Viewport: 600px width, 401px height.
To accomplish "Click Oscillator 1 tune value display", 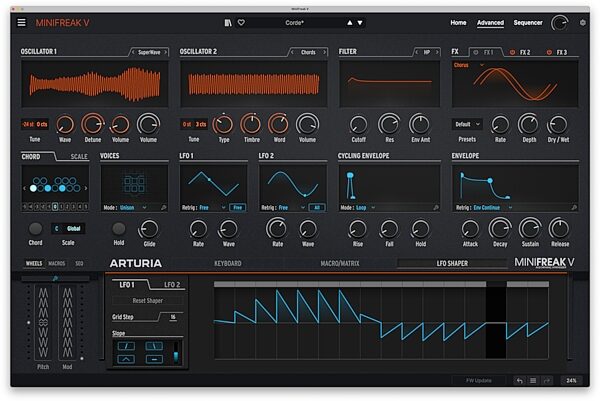I will coord(34,124).
